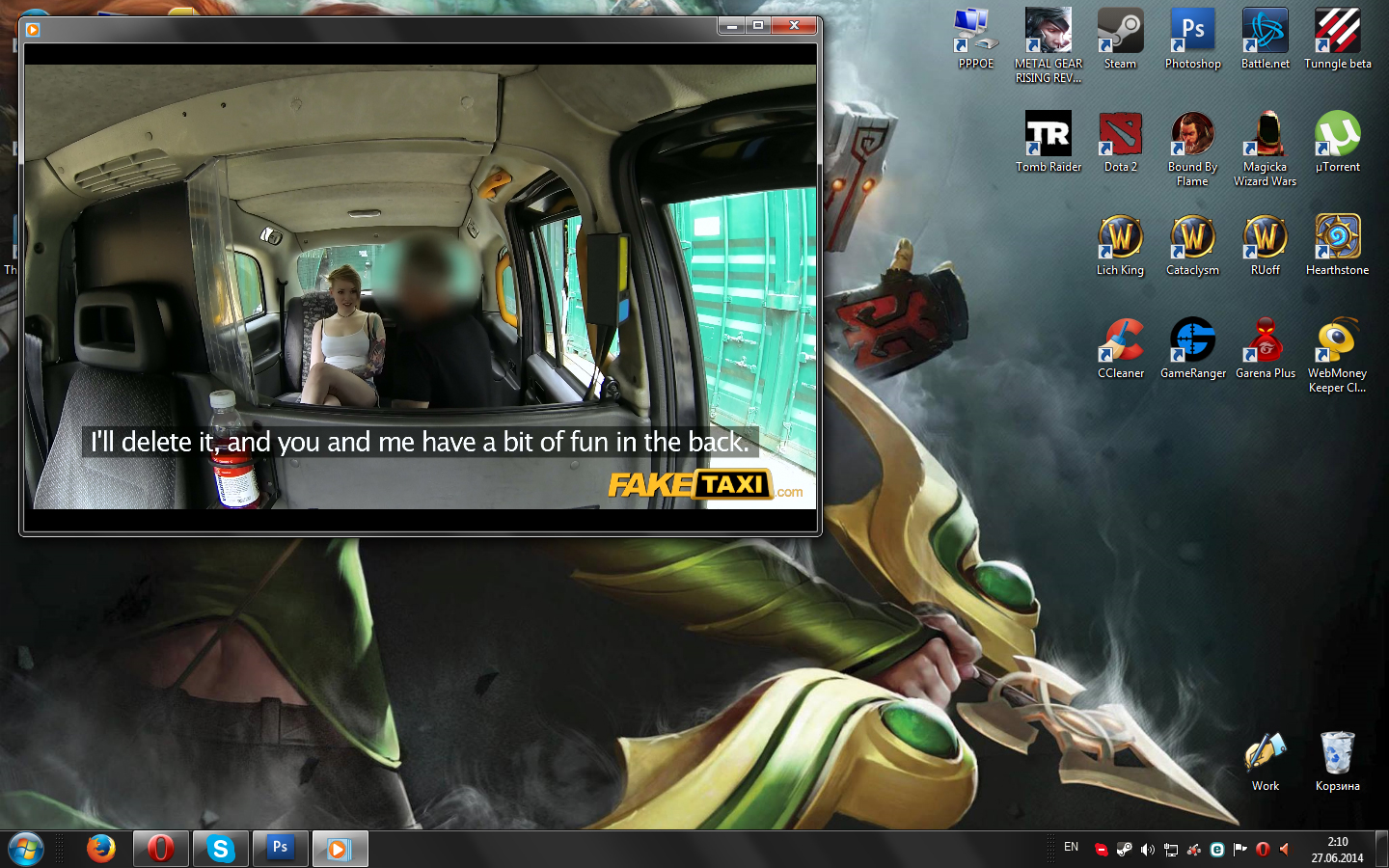Select the Work desktop shortcut

tap(1265, 761)
